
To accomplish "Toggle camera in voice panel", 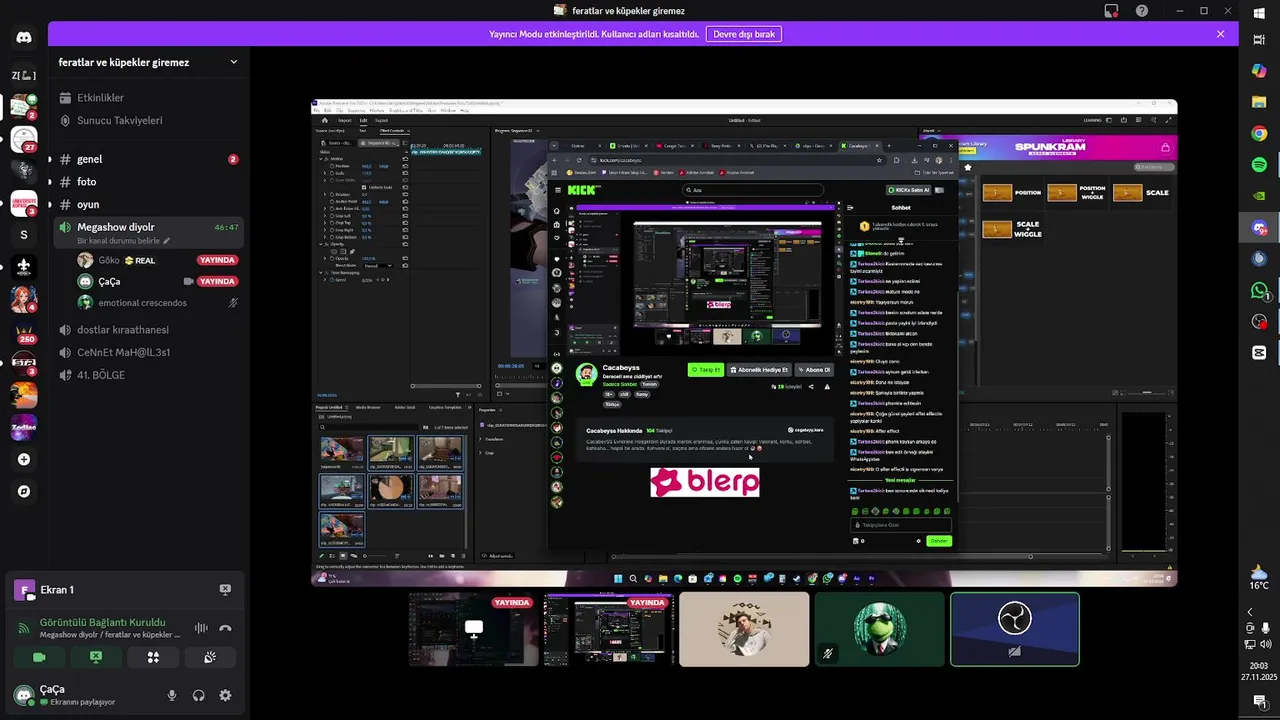I will tap(39, 657).
